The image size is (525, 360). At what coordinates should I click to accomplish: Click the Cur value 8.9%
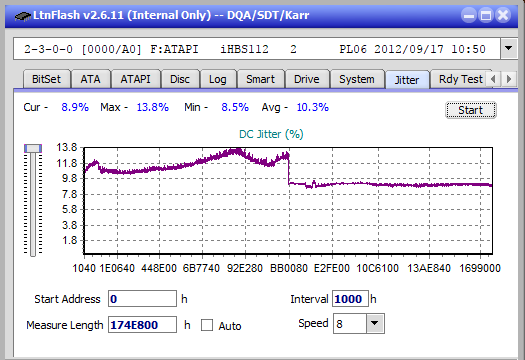tap(75, 107)
